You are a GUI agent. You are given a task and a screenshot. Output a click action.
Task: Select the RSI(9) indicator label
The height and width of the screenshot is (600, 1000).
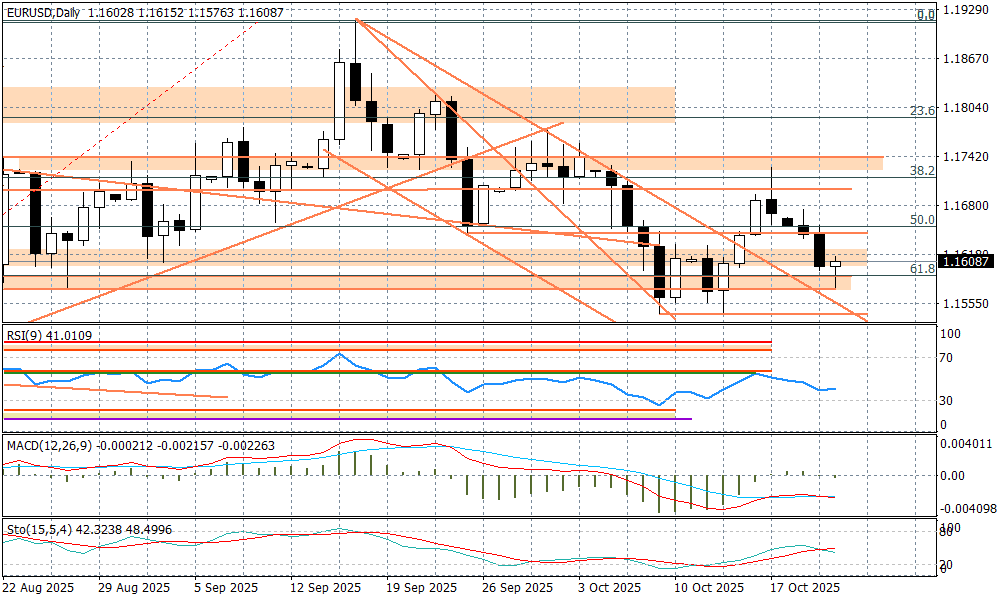[27, 336]
